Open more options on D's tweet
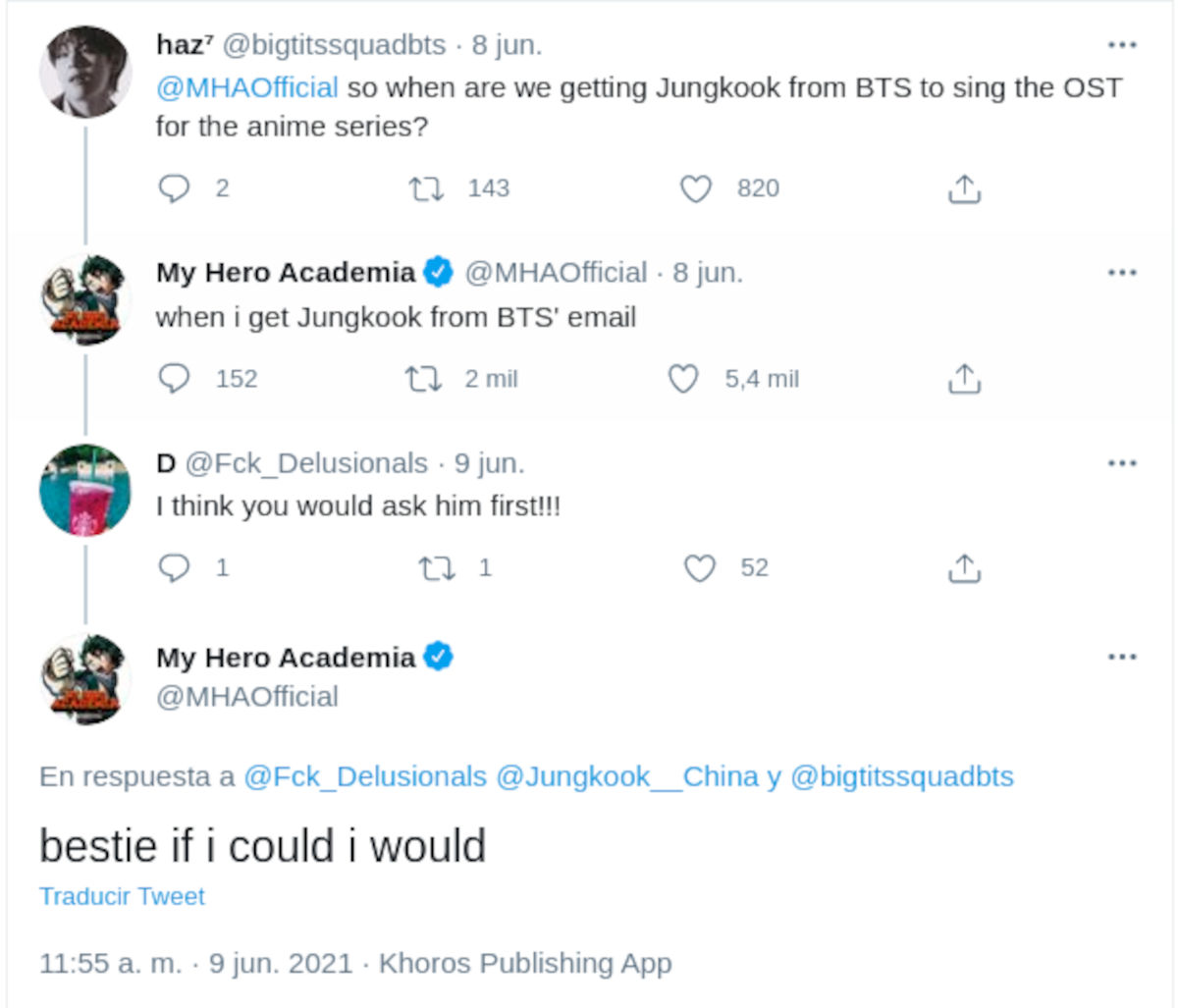 coord(1122,463)
